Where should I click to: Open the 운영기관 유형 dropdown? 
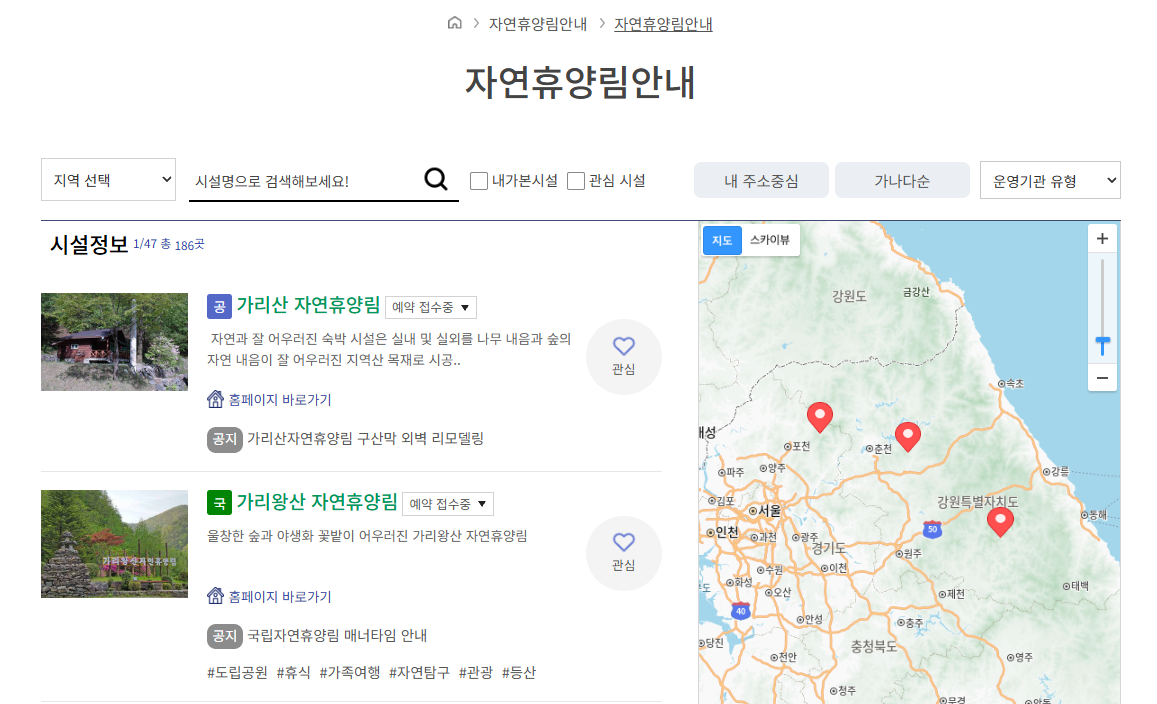pyautogui.click(x=1050, y=180)
